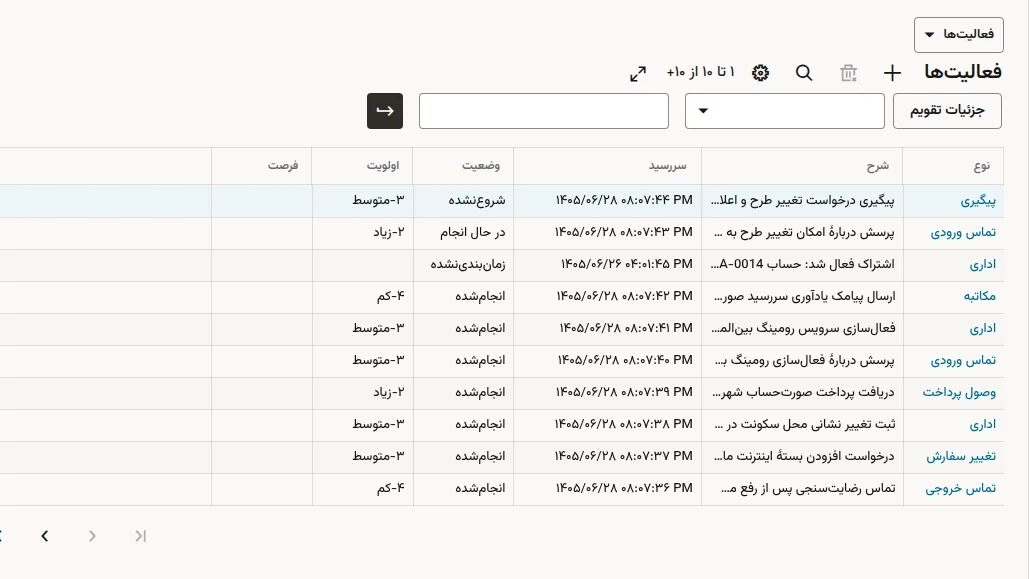Open تماس ورودی link for پرسش دربارهٔ فعال‌سازی رومینگ
The image size is (1029, 579).
(963, 360)
